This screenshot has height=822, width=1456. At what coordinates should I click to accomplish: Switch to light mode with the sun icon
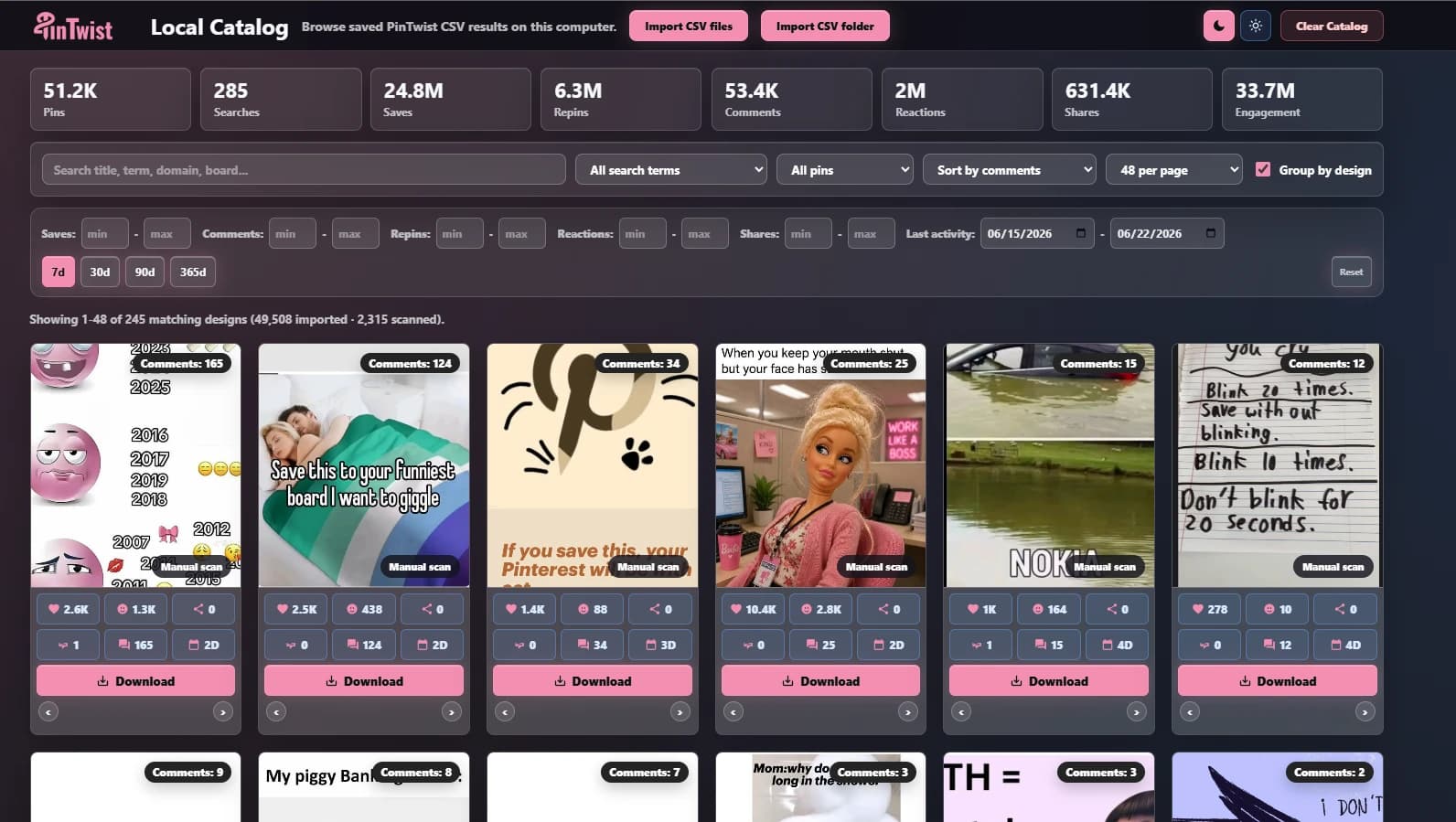1256,26
